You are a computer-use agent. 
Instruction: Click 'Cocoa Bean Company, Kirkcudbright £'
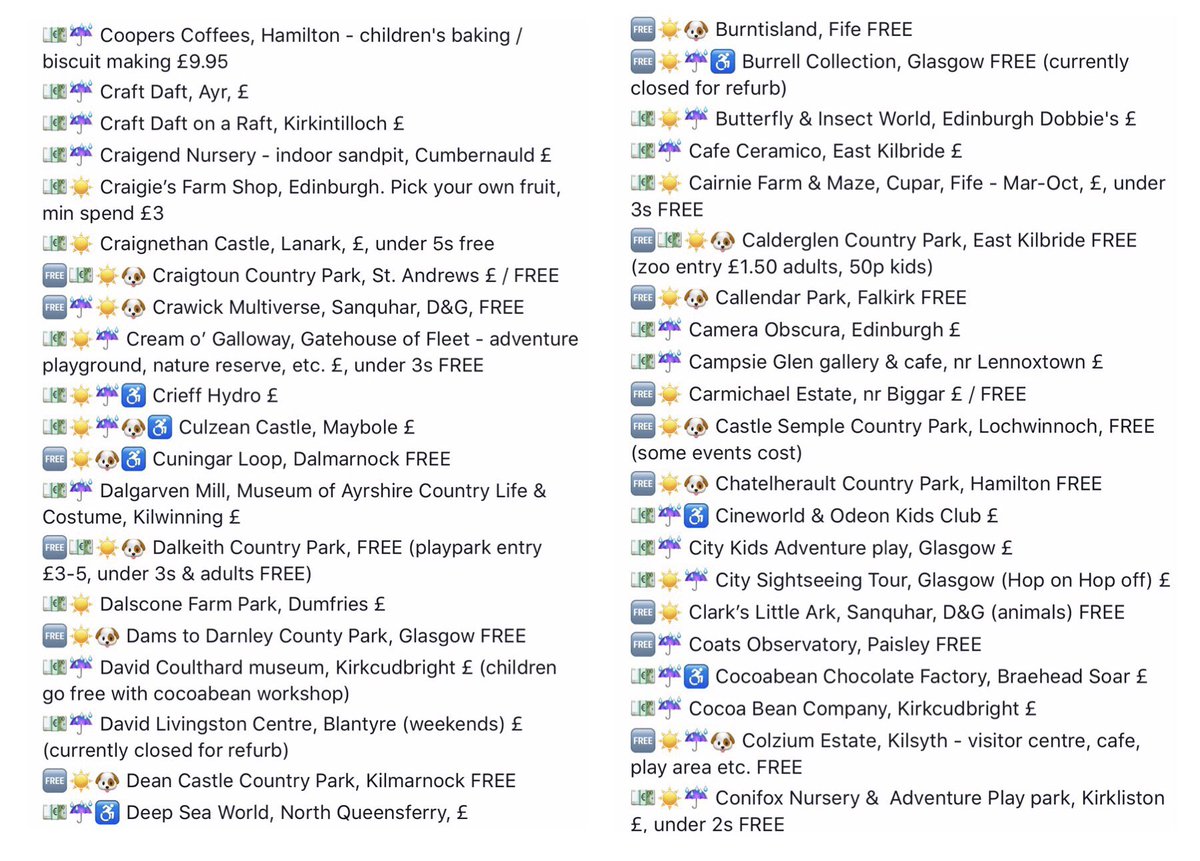862,709
